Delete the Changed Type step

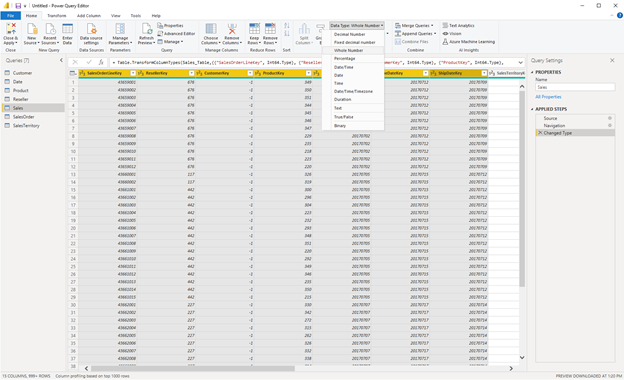click(x=540, y=133)
